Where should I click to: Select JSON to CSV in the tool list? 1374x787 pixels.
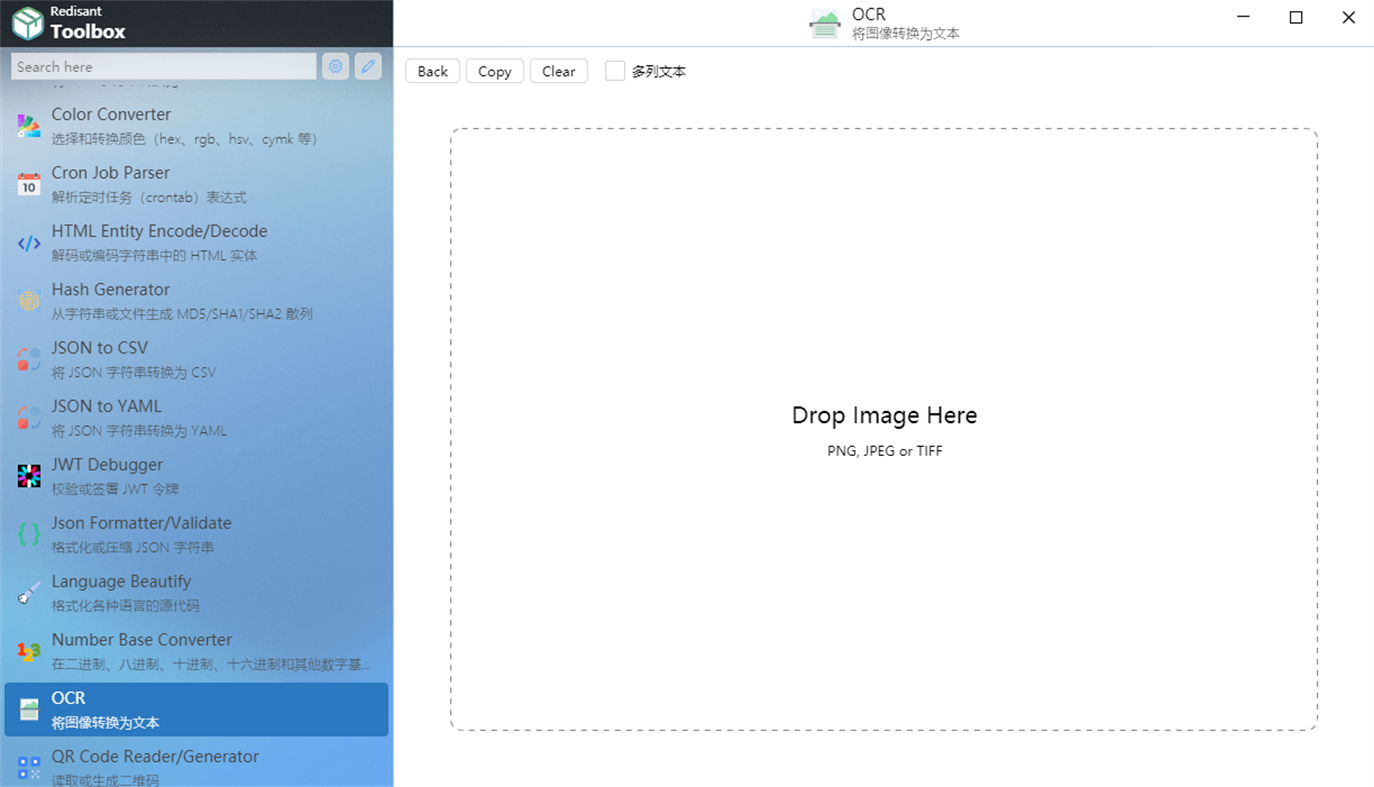click(x=196, y=359)
